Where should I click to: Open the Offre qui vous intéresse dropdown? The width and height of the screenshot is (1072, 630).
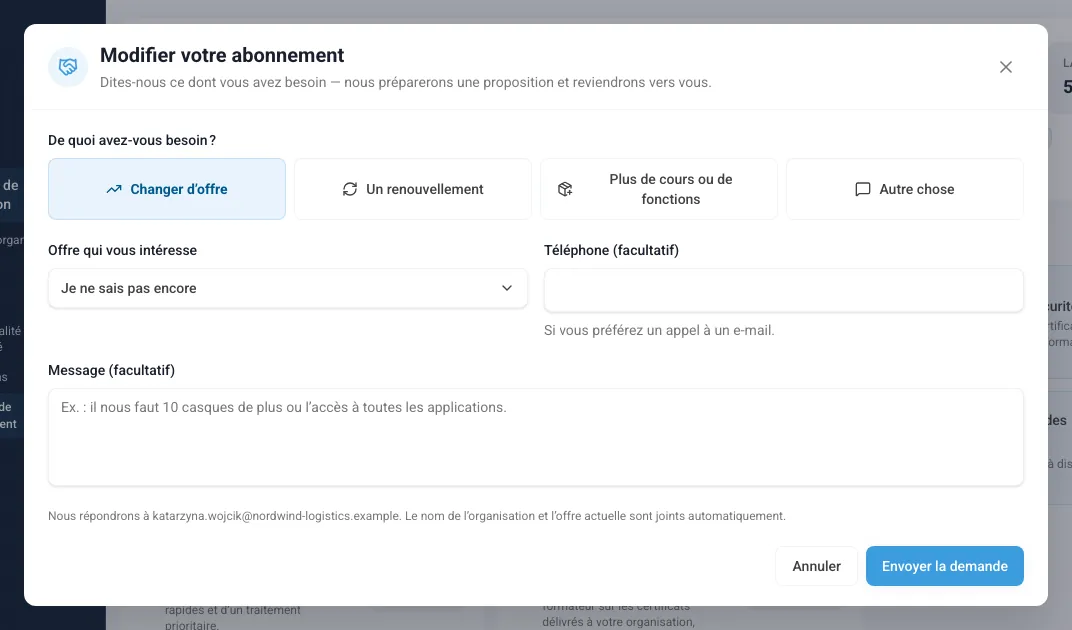click(288, 289)
